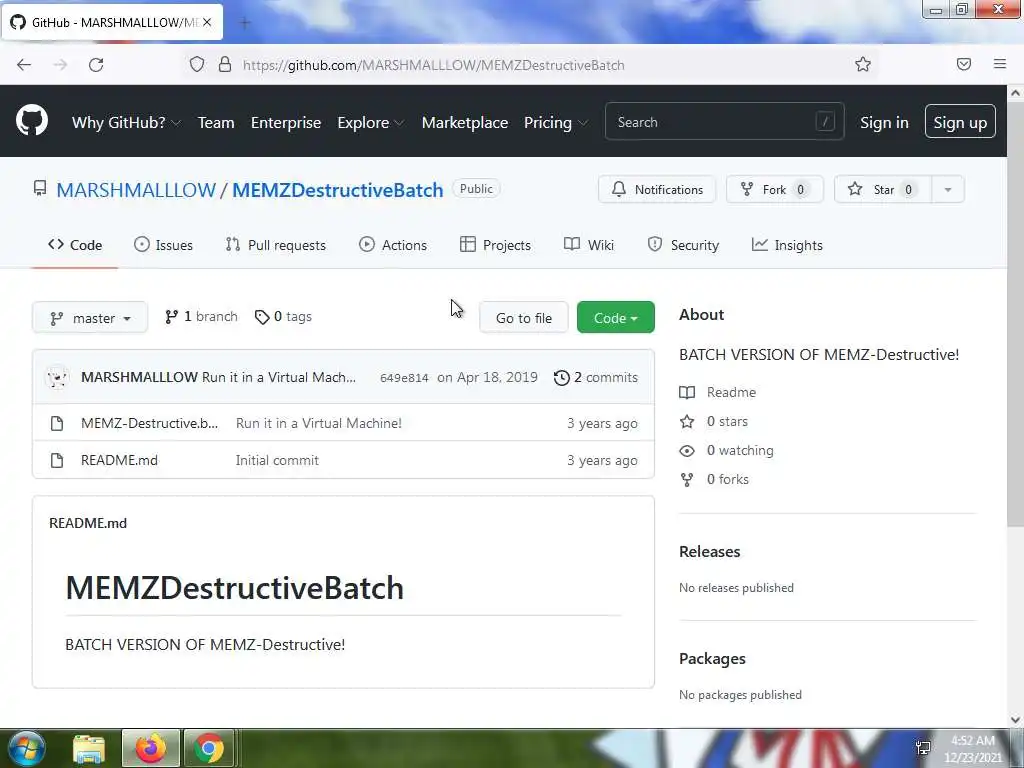Expand the Explore dropdown
The image size is (1024, 768).
point(370,122)
